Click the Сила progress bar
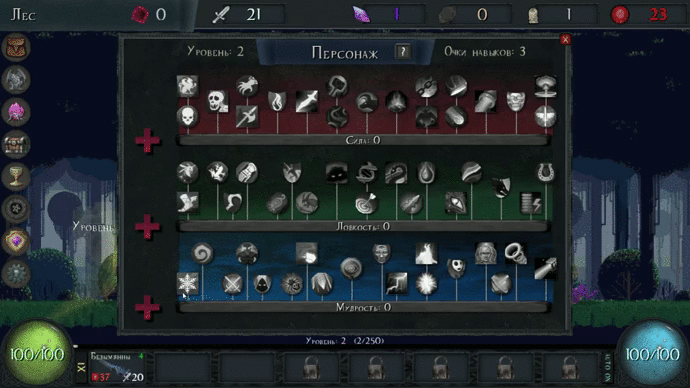The height and width of the screenshot is (388, 690). [x=363, y=140]
